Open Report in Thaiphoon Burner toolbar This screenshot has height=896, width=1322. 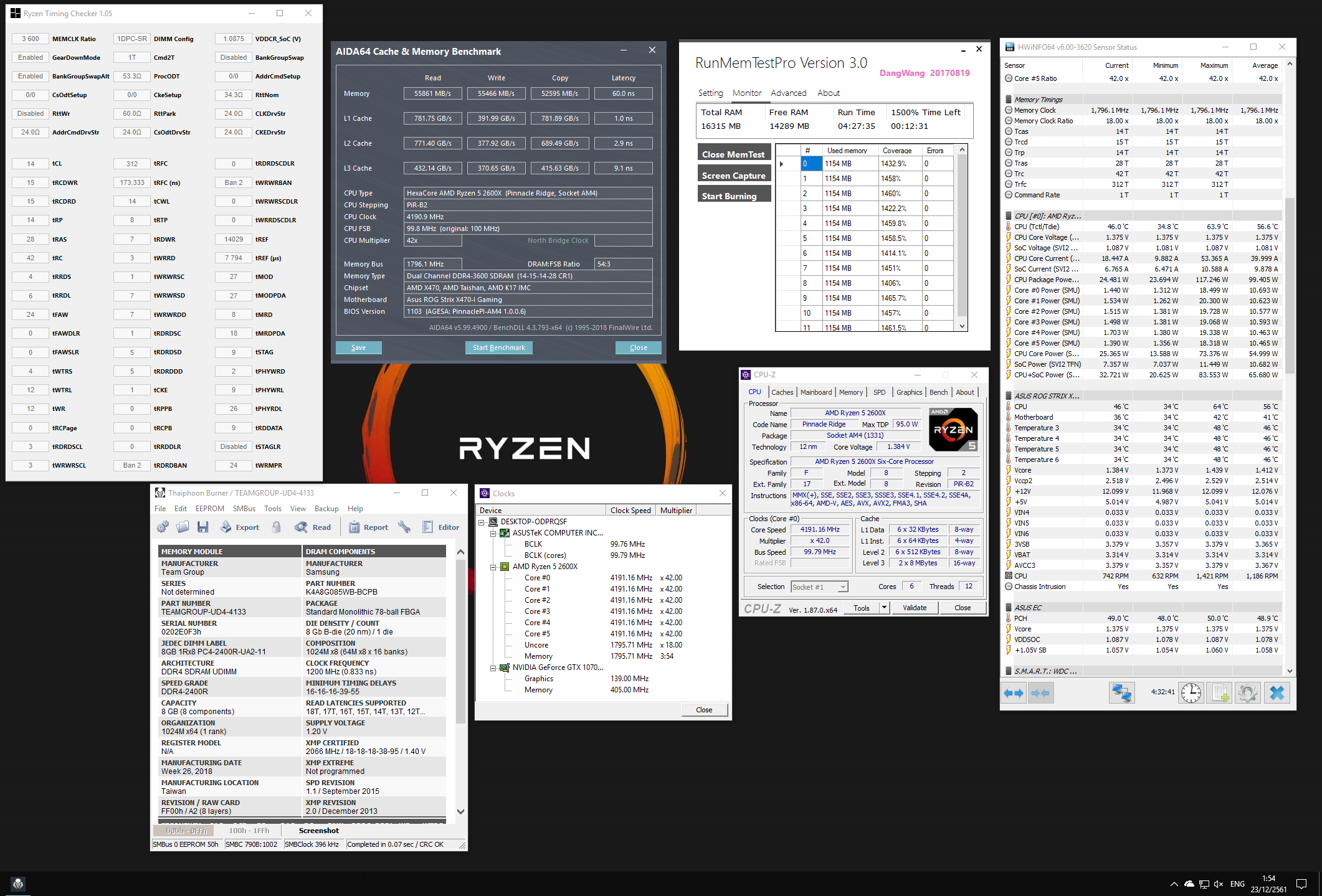pyautogui.click(x=368, y=527)
